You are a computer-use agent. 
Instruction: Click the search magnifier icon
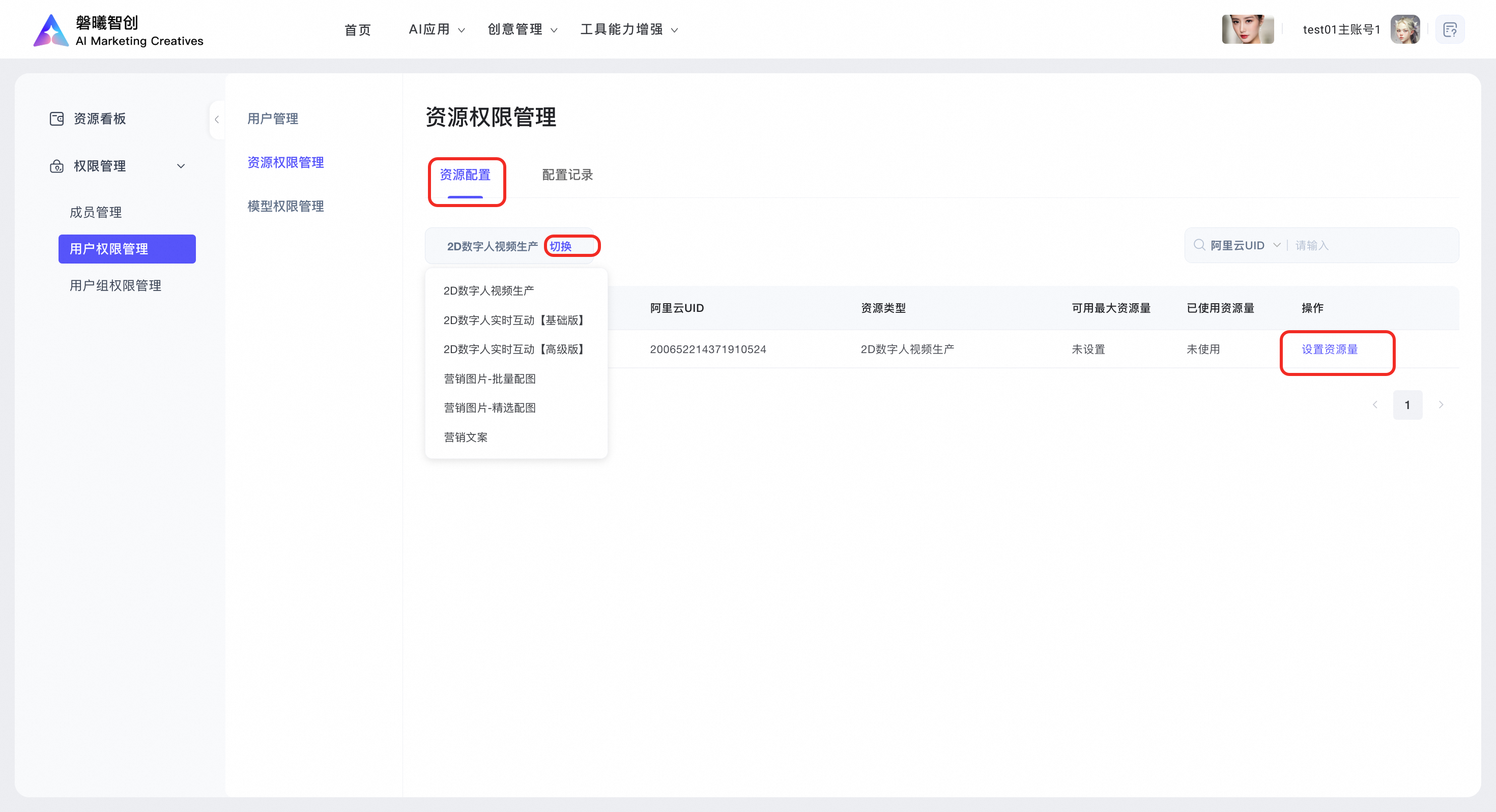tap(1199, 245)
